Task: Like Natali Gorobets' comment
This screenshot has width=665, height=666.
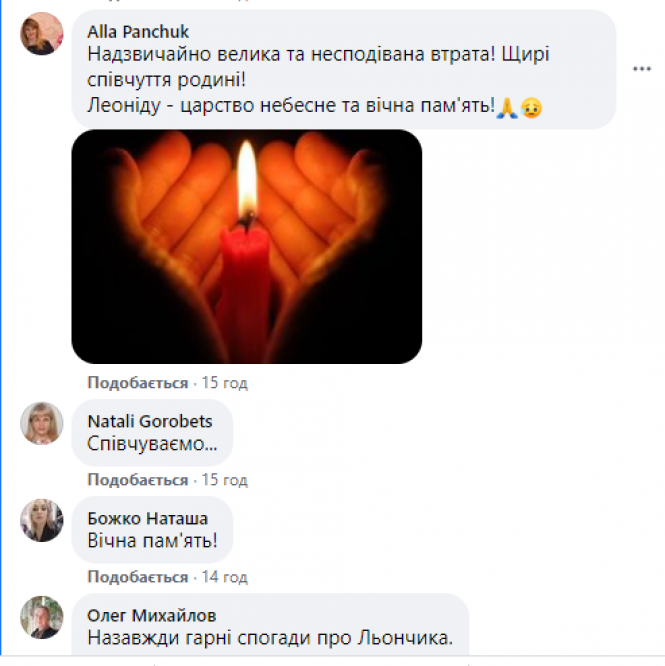Action: 138,480
